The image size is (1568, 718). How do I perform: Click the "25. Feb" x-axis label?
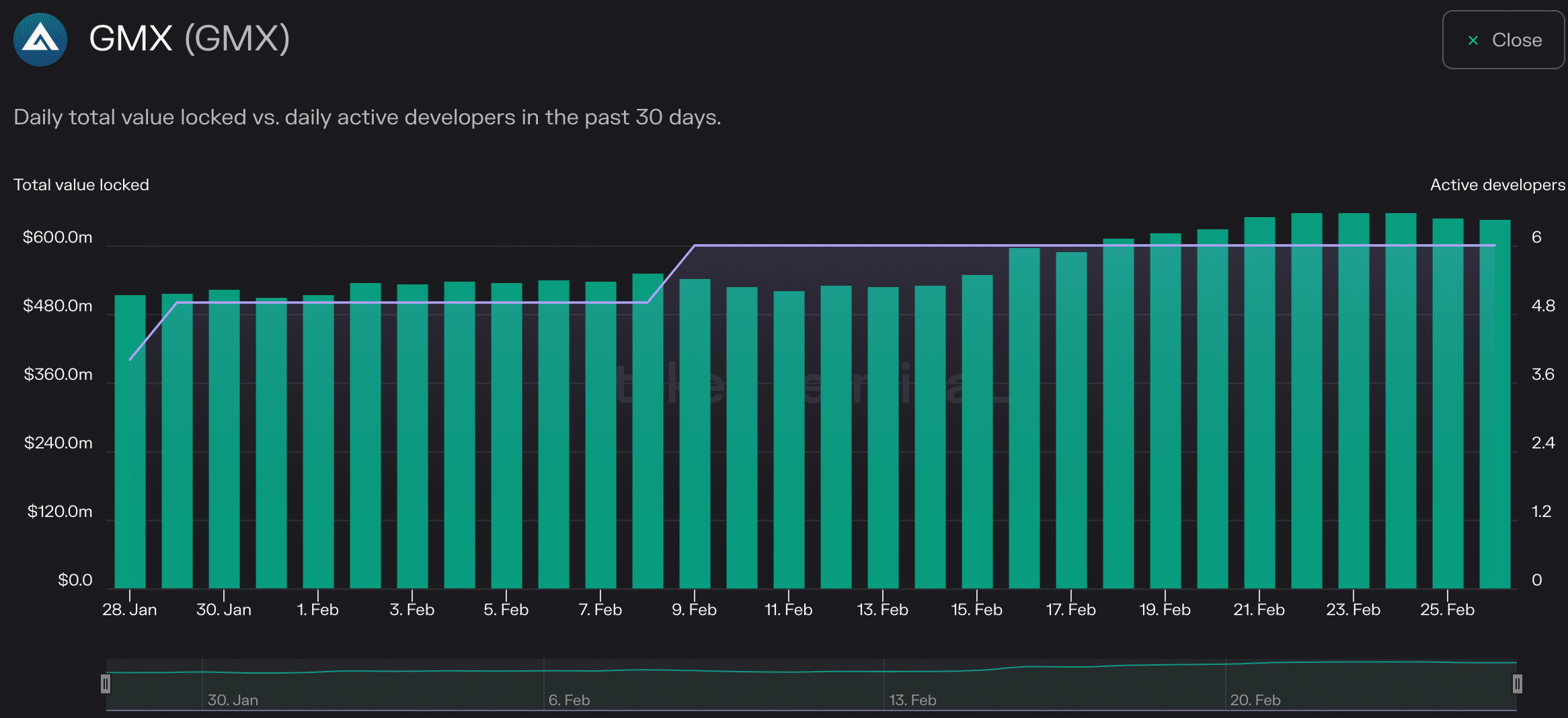(x=1448, y=610)
